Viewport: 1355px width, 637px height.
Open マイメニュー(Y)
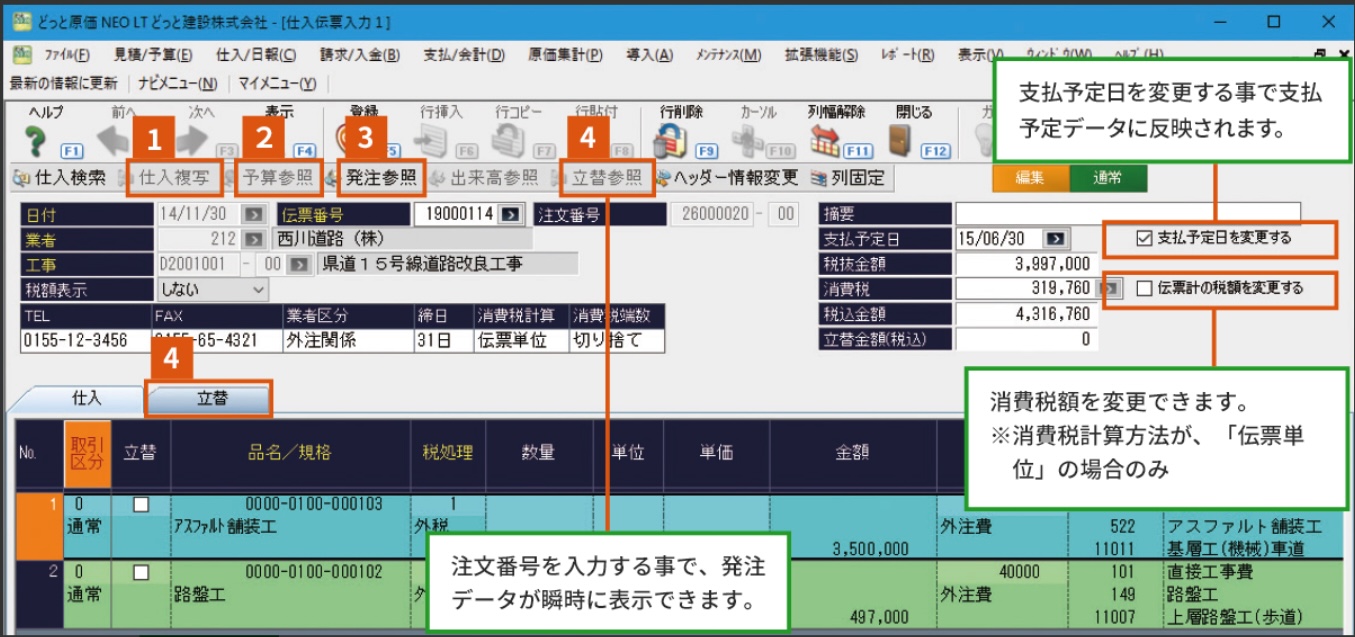tap(277, 83)
